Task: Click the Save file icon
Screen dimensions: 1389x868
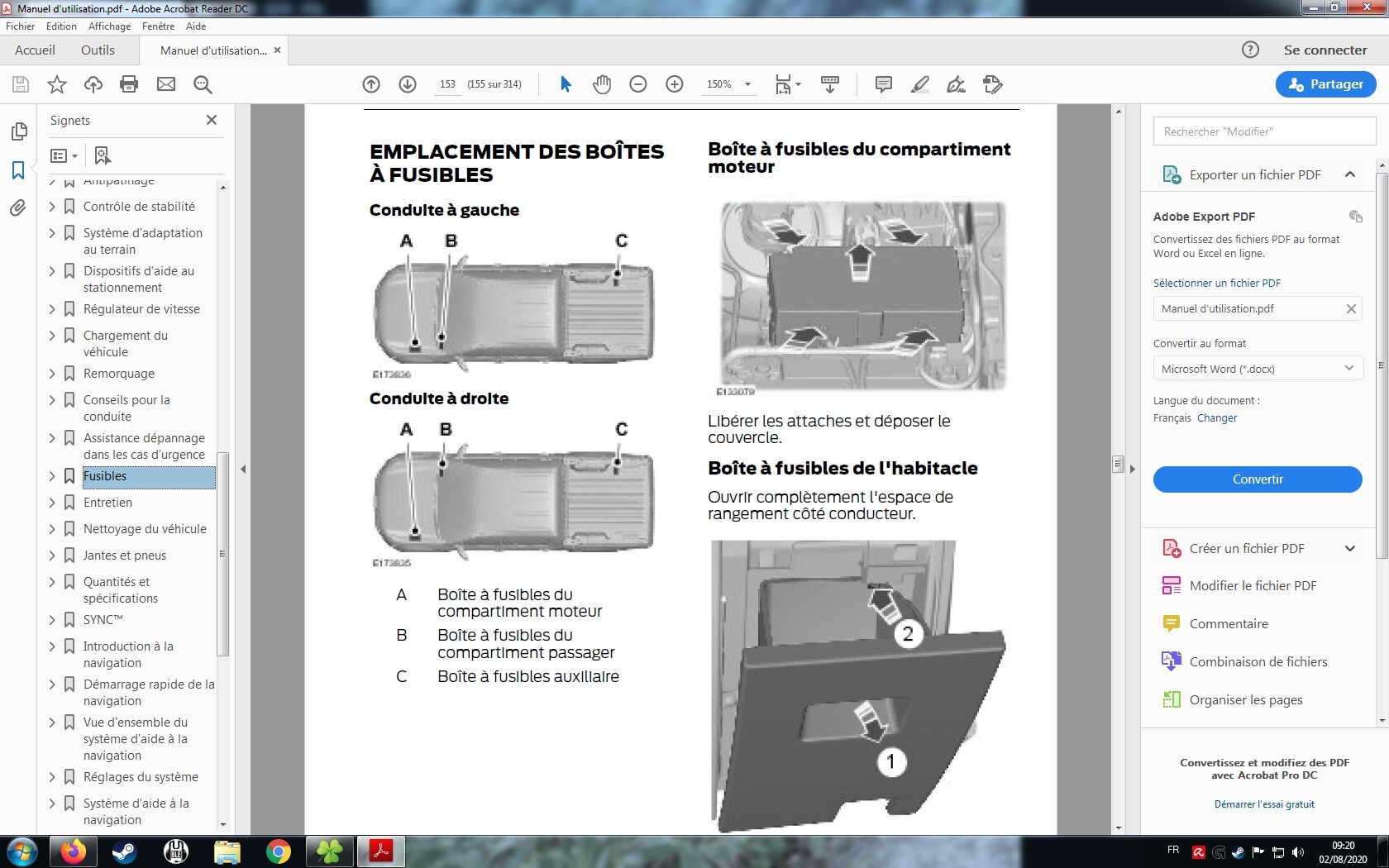Action: tap(21, 84)
